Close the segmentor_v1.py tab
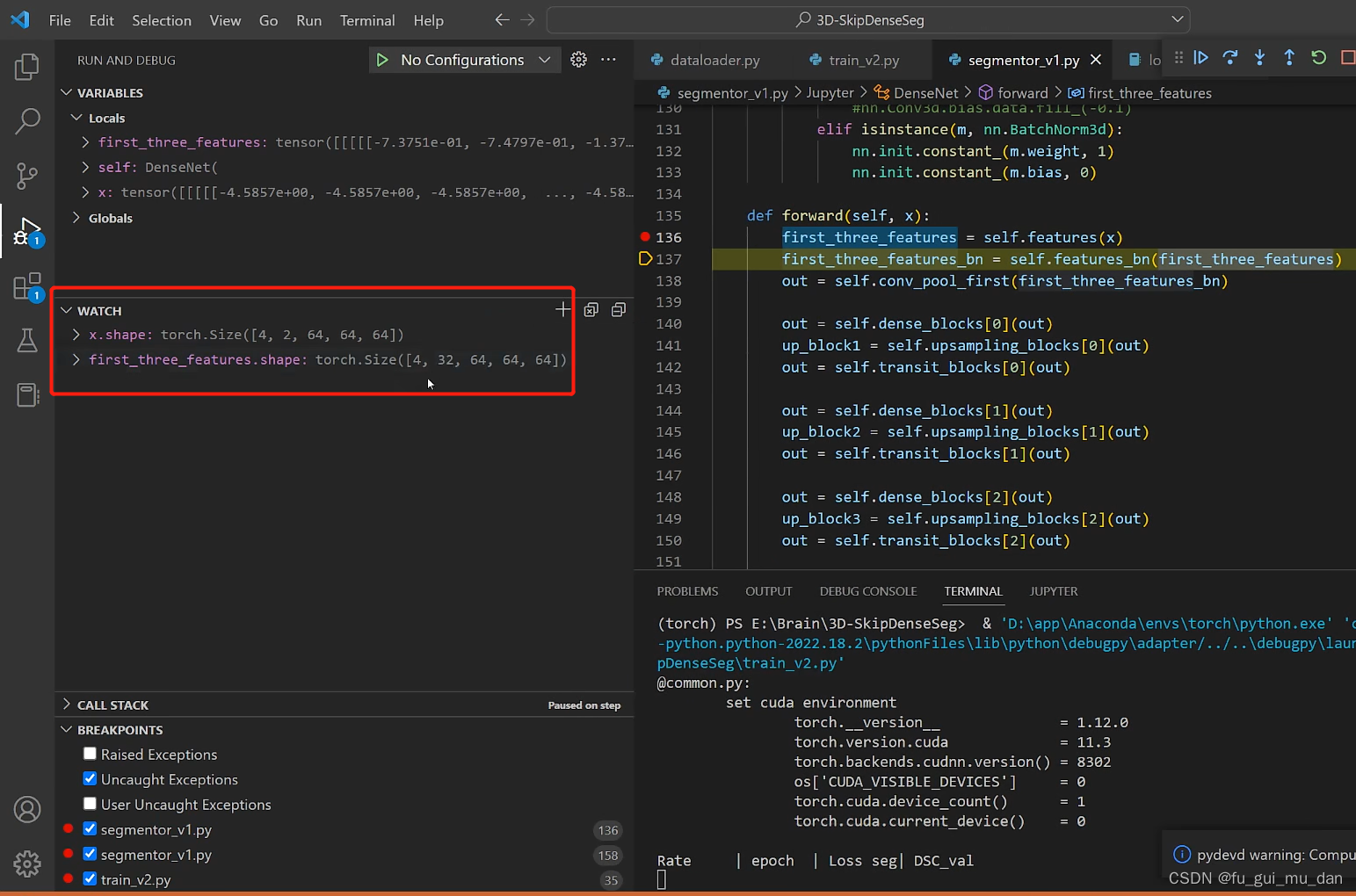The image size is (1356, 896). pos(1096,60)
